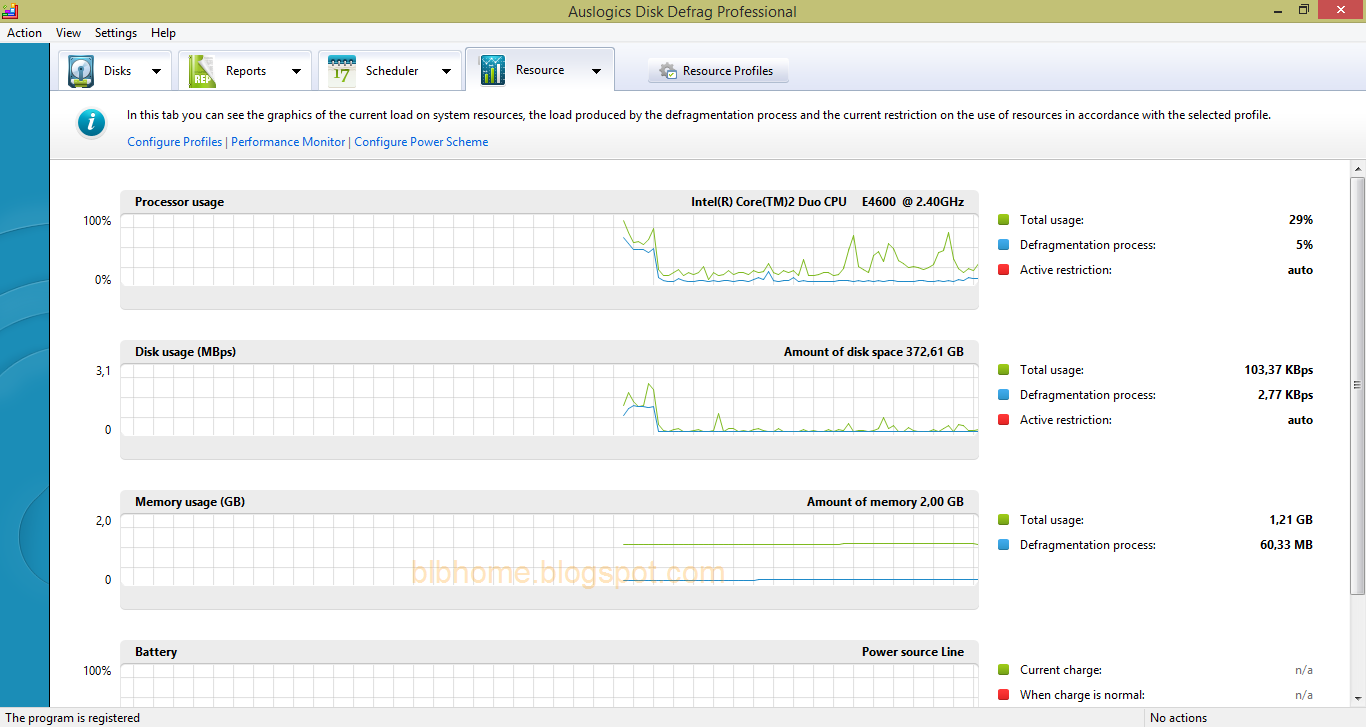Click the Resource Profiles gear icon
The image size is (1366, 727).
(665, 70)
